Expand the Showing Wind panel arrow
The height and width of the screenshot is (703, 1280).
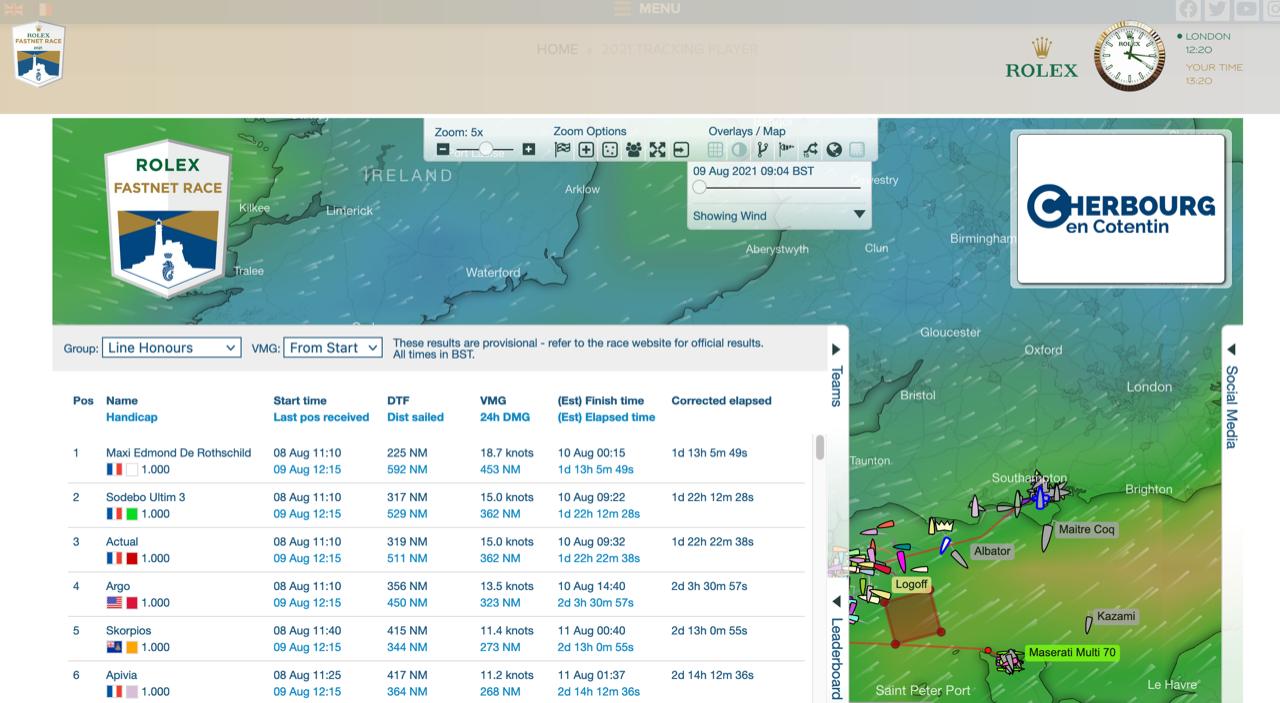pyautogui.click(x=859, y=215)
